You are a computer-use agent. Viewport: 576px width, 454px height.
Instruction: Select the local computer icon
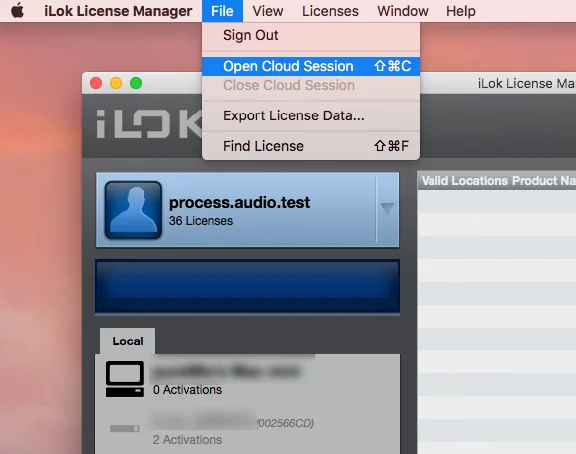pos(125,379)
